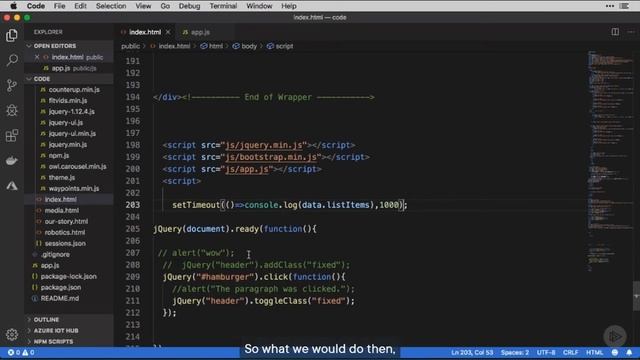Screen dimensions: 640x360
Task: Click the HTML language mode status item
Action: coord(595,352)
